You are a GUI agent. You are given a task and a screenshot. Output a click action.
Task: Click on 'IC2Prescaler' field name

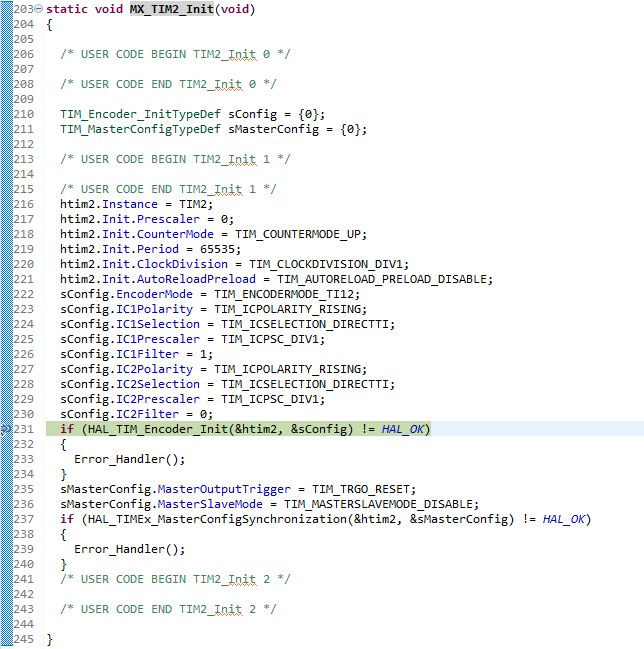pos(158,399)
